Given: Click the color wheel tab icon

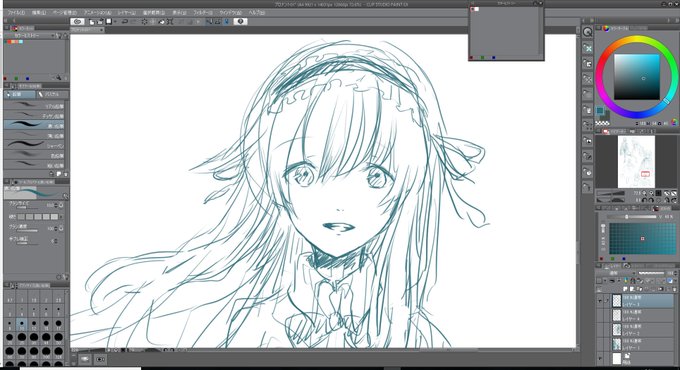Looking at the screenshot, I should (606, 28).
